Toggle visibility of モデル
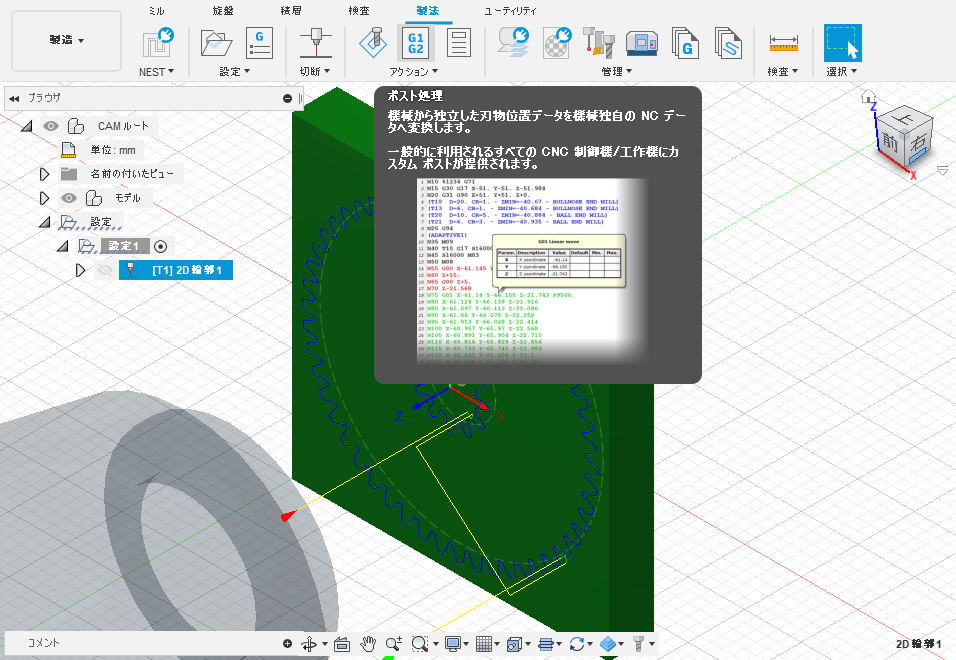The width and height of the screenshot is (956, 660). (68, 198)
